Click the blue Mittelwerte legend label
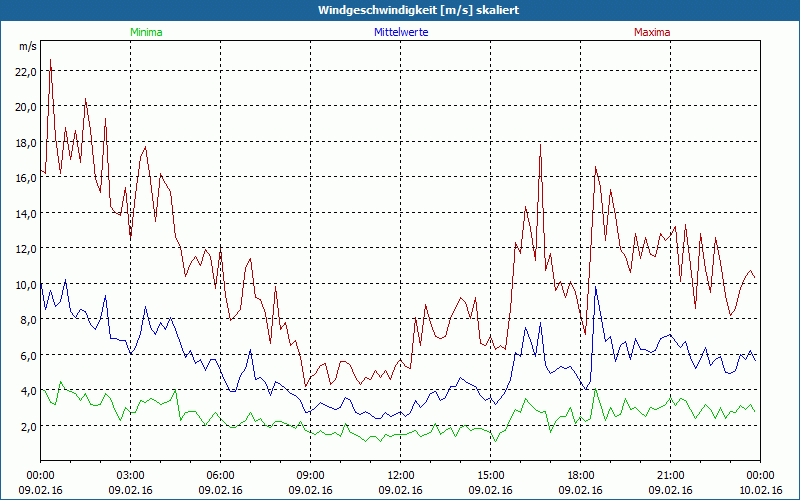800x500 pixels. coord(401,32)
